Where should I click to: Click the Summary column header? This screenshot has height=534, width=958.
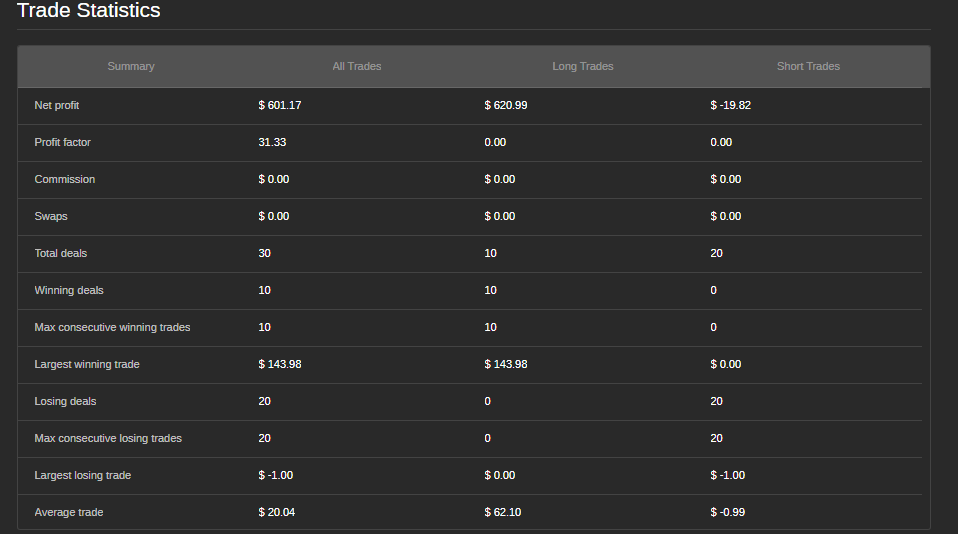click(x=131, y=66)
